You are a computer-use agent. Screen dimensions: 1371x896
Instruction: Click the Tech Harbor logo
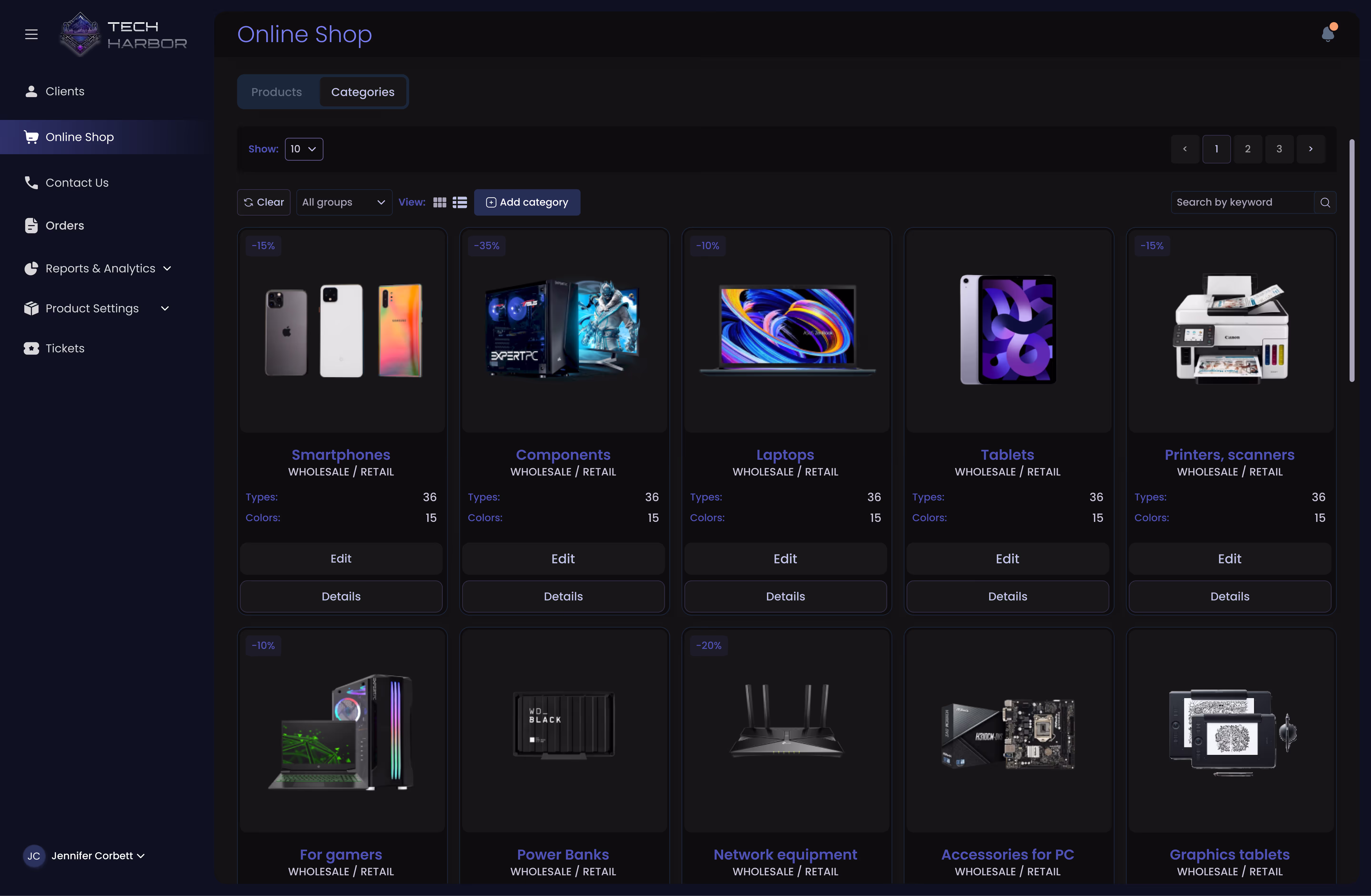point(123,35)
